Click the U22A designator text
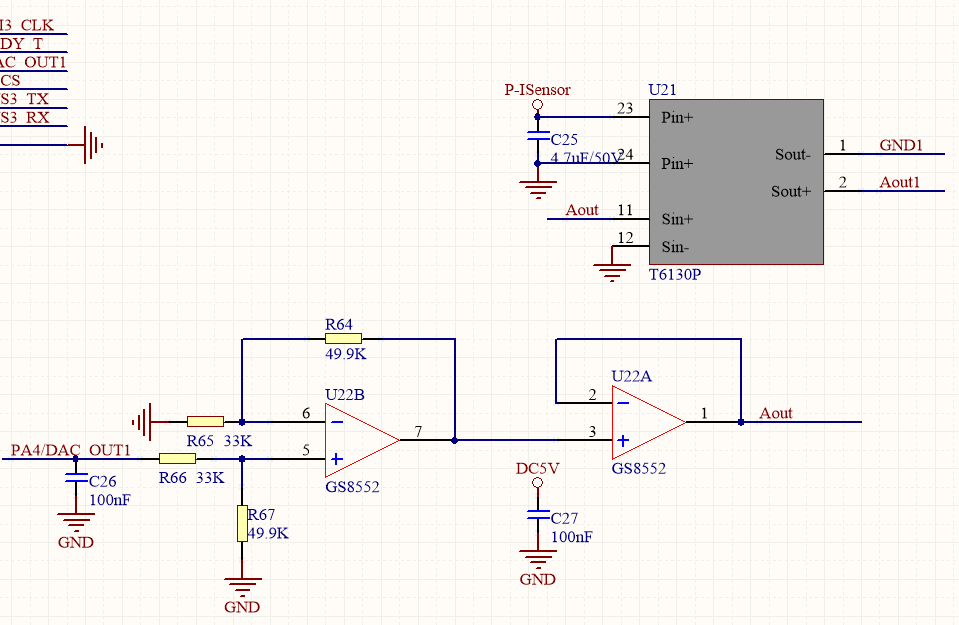This screenshot has width=959, height=625. tap(632, 377)
